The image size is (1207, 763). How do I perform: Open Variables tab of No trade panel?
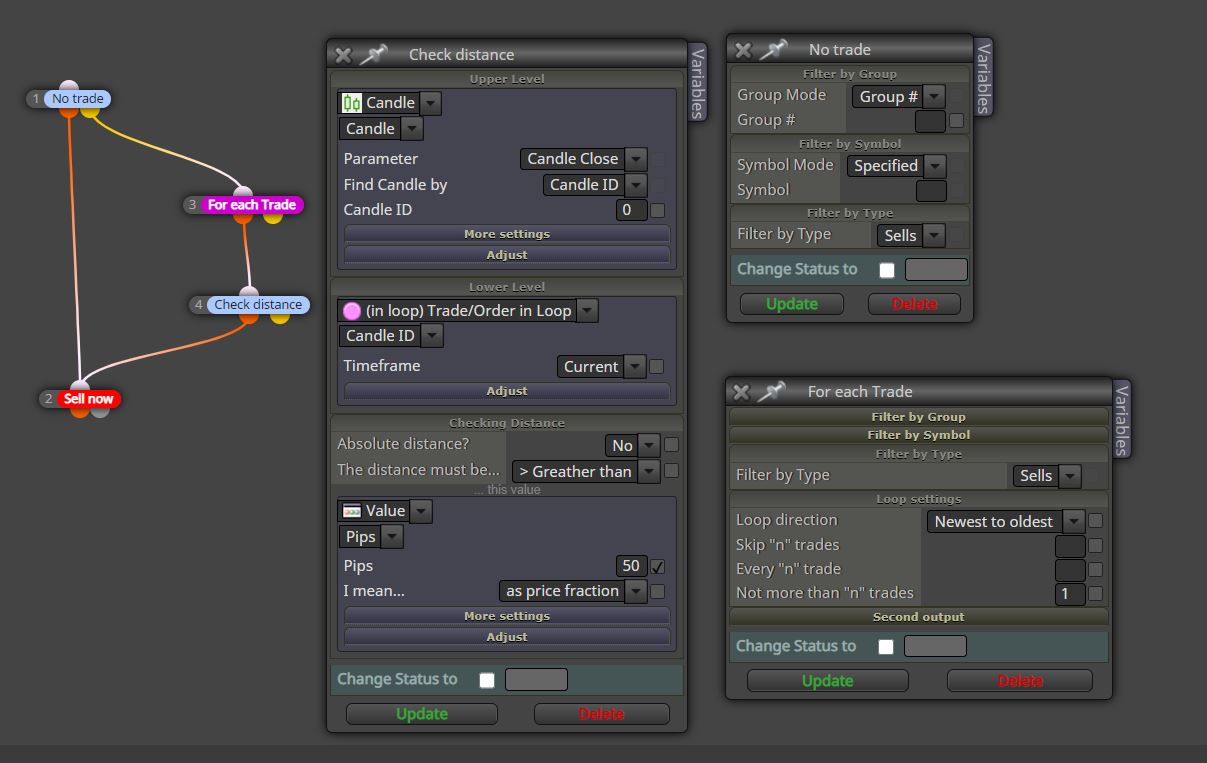pyautogui.click(x=984, y=77)
